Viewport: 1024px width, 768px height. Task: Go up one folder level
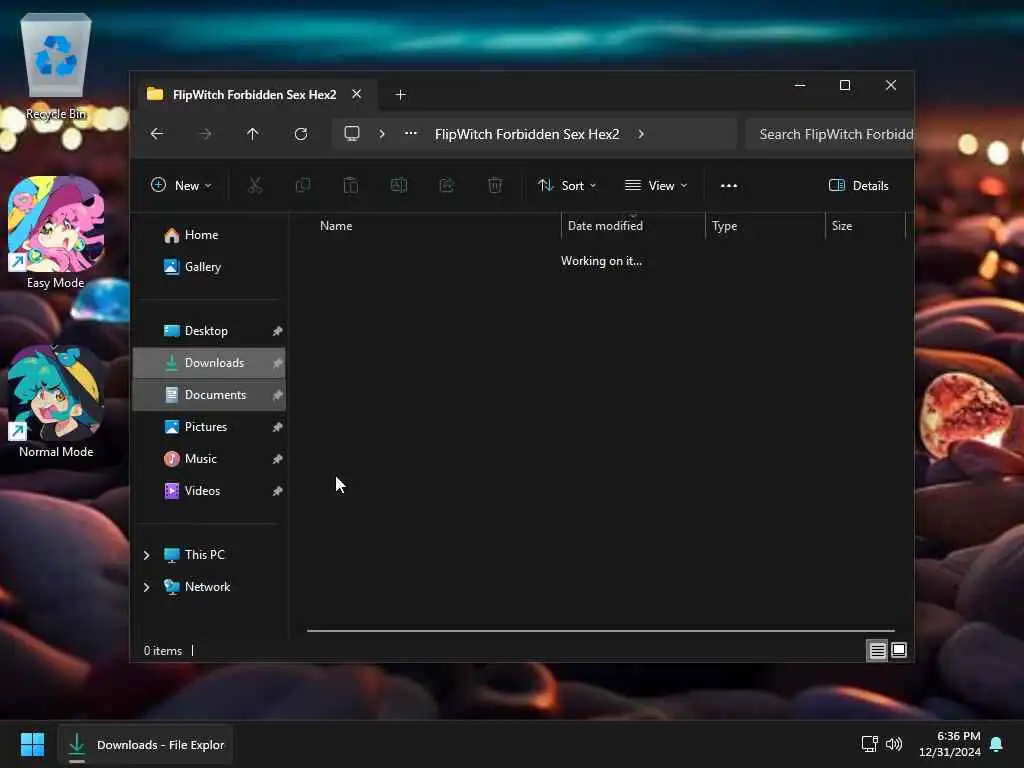(253, 134)
